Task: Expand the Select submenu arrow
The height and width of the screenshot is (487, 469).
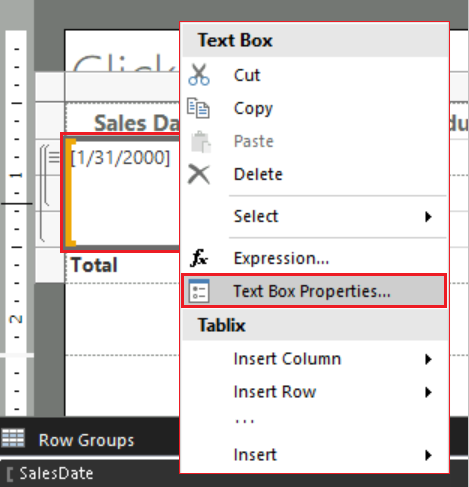Action: point(429,217)
